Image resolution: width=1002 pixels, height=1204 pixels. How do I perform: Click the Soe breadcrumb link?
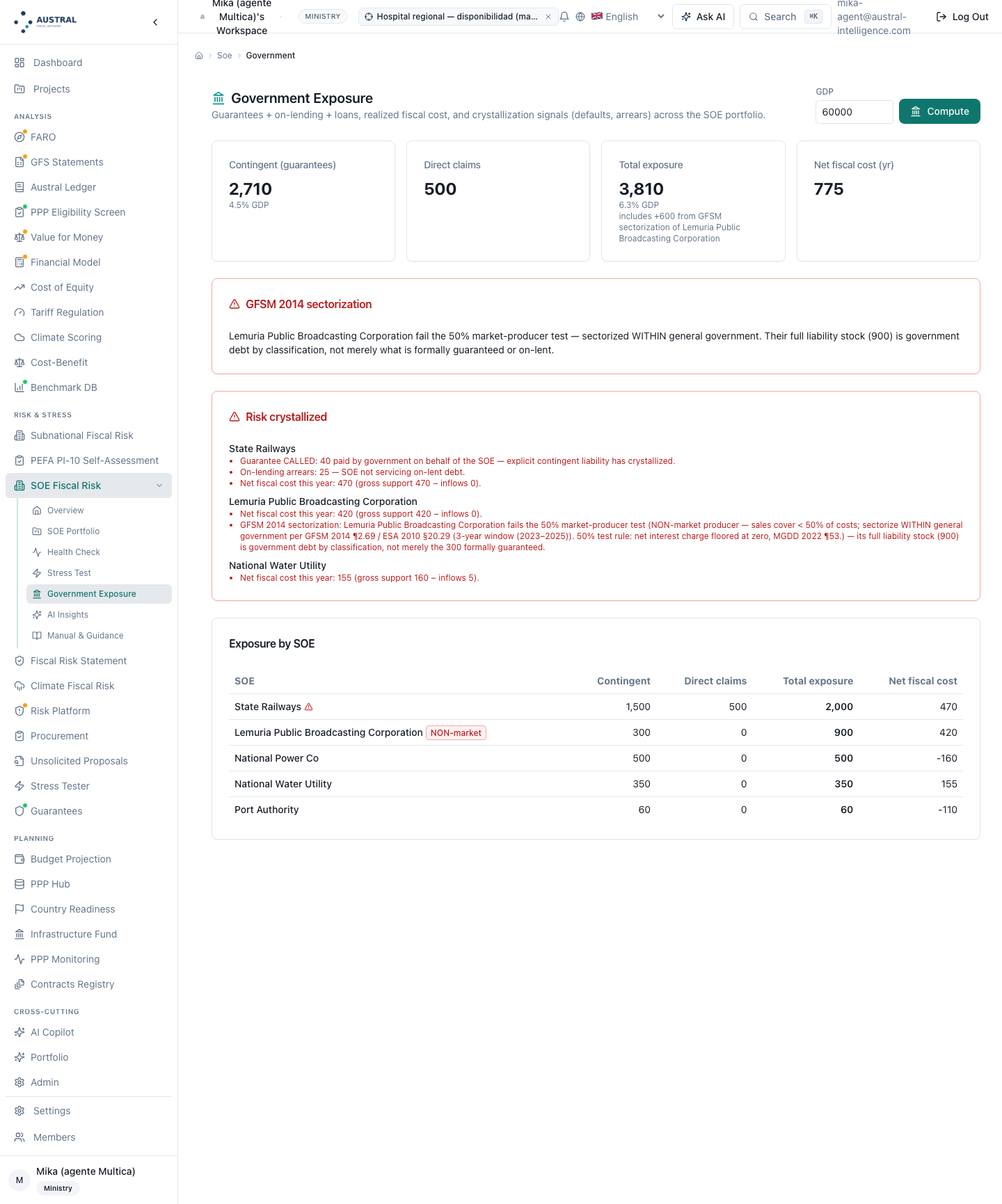tap(224, 56)
